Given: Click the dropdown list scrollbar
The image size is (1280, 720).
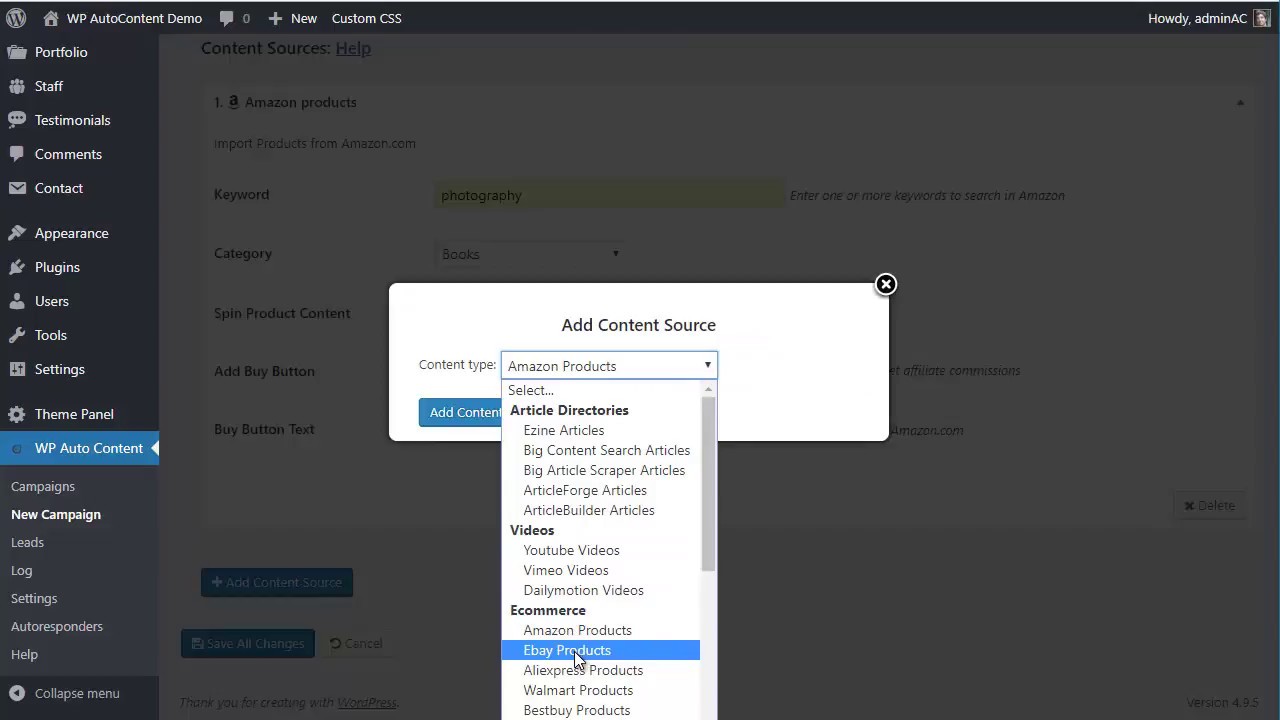Looking at the screenshot, I should click(708, 485).
